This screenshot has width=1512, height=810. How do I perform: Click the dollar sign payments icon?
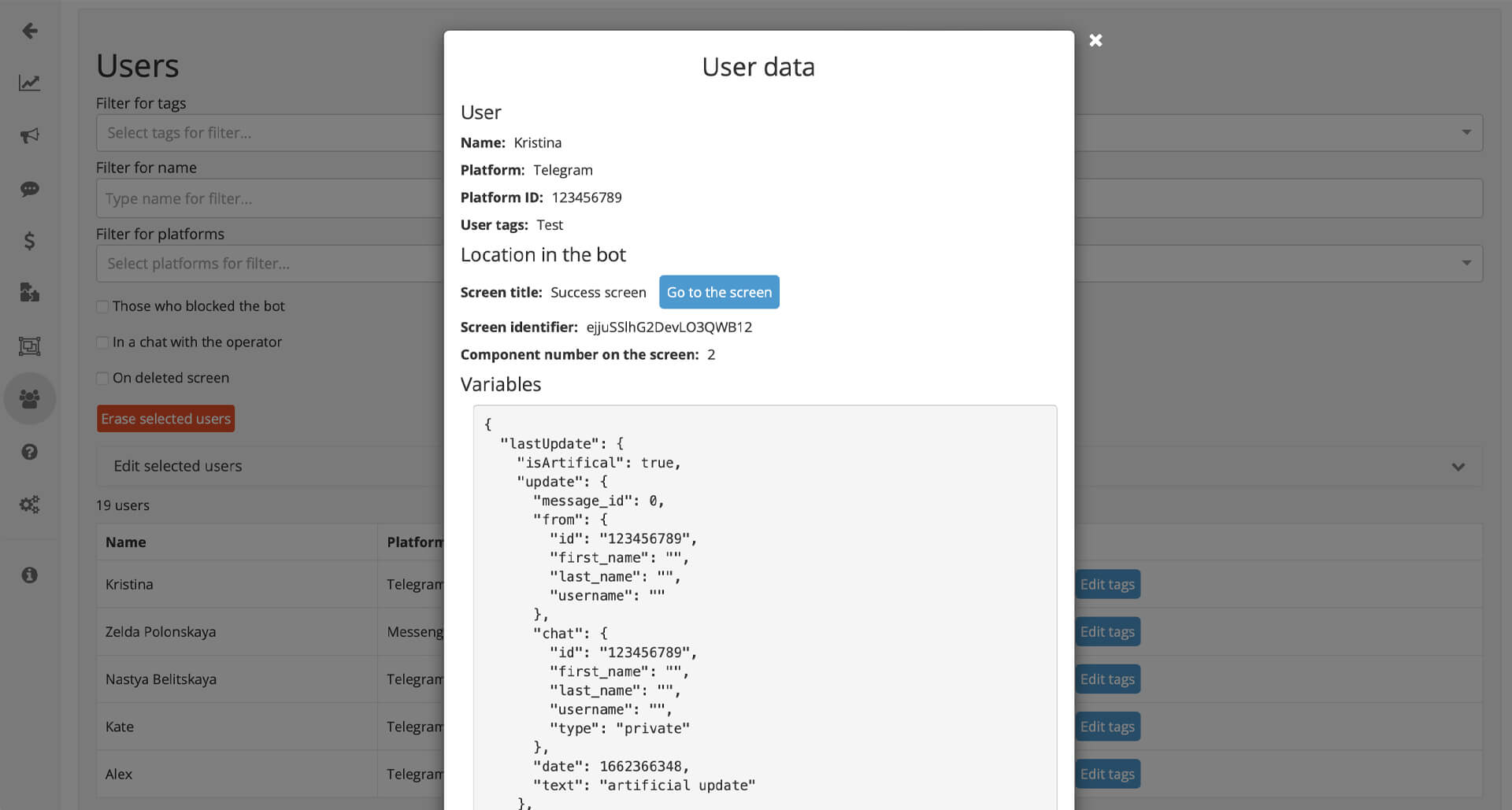pyautogui.click(x=29, y=242)
